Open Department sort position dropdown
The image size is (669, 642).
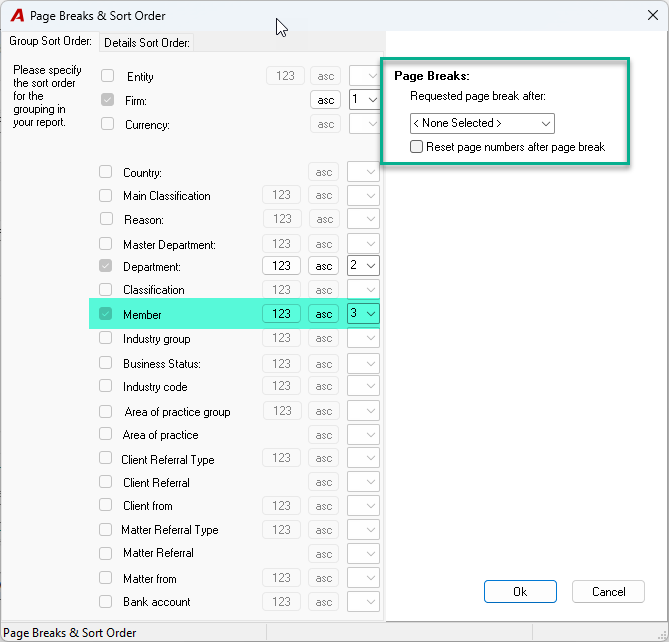363,265
